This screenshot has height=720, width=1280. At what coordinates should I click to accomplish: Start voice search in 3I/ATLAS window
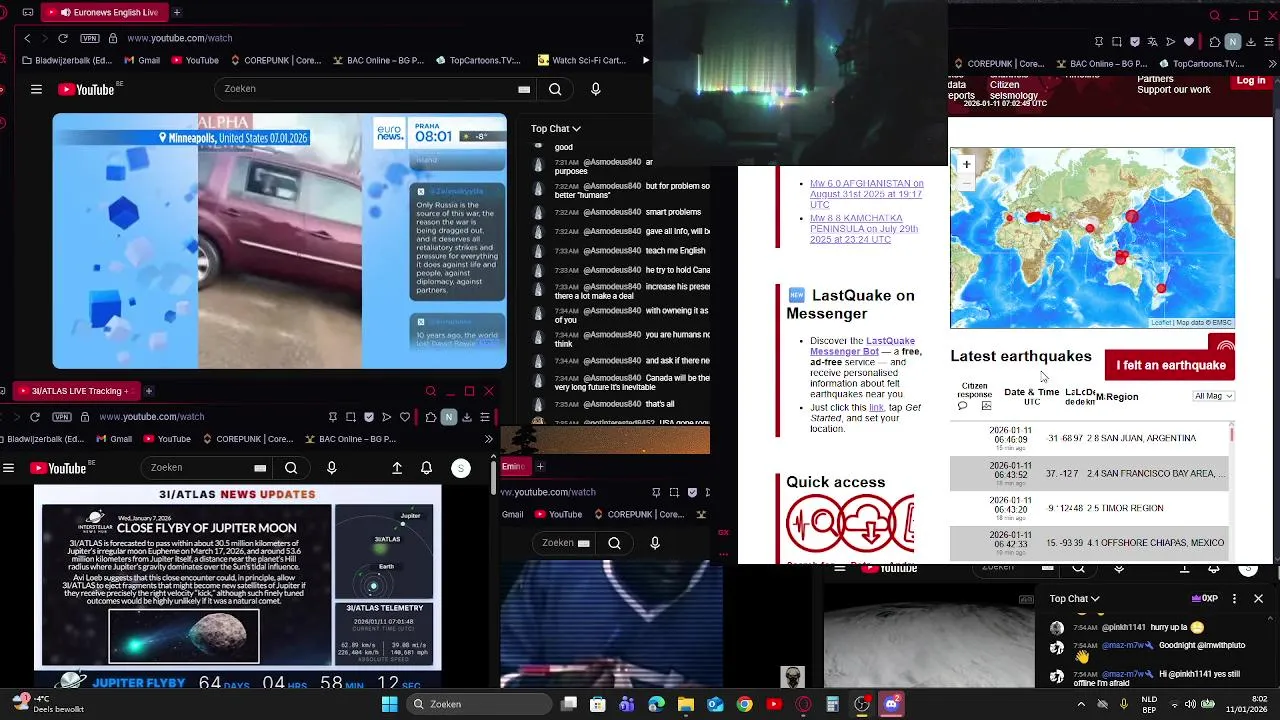[x=332, y=468]
